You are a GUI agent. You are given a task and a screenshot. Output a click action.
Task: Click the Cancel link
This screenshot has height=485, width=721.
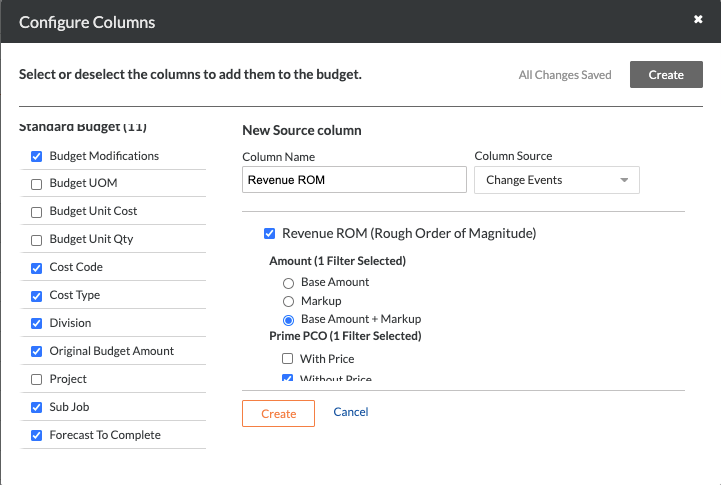click(351, 412)
